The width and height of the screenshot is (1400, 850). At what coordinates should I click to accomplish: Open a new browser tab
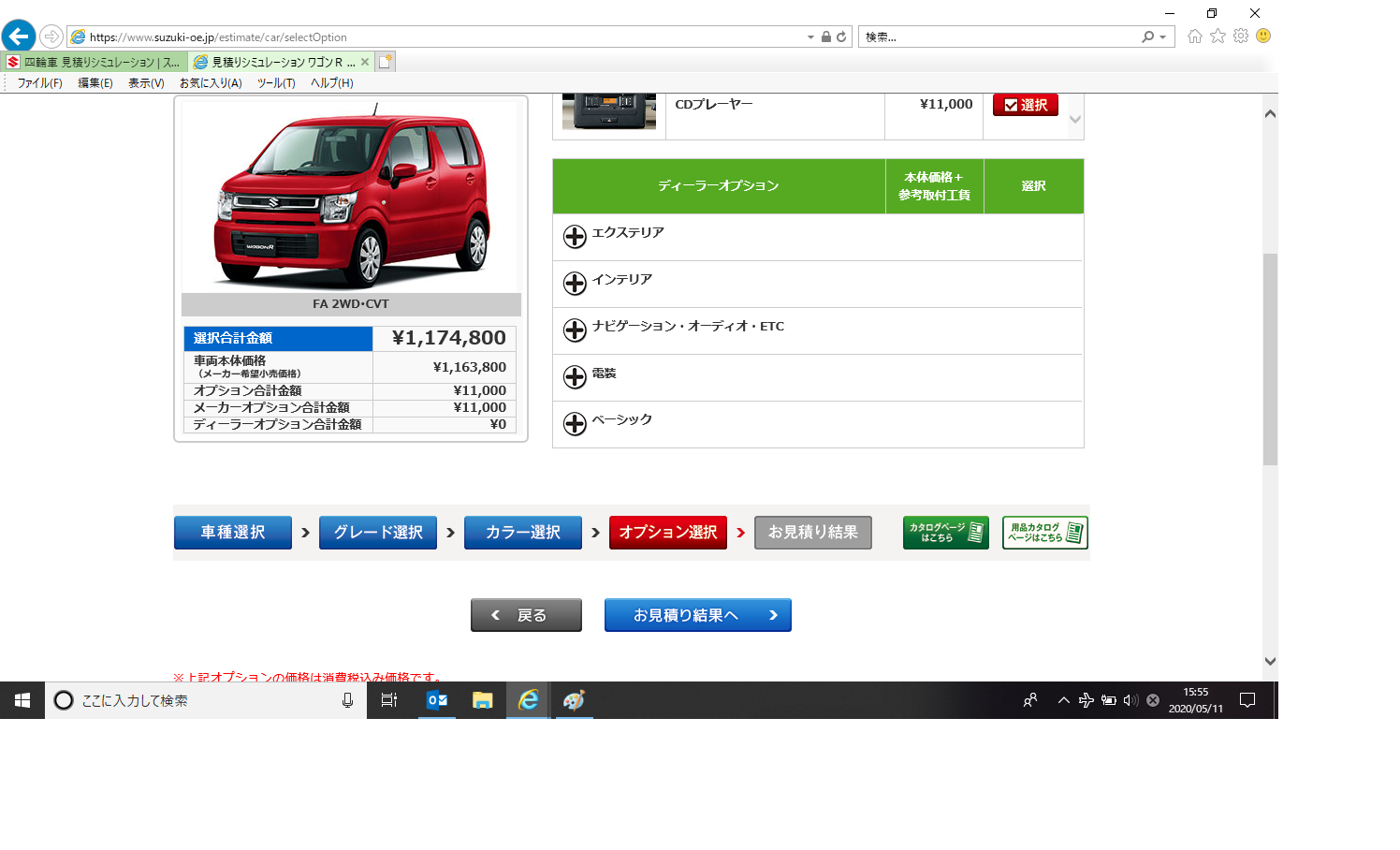point(386,62)
